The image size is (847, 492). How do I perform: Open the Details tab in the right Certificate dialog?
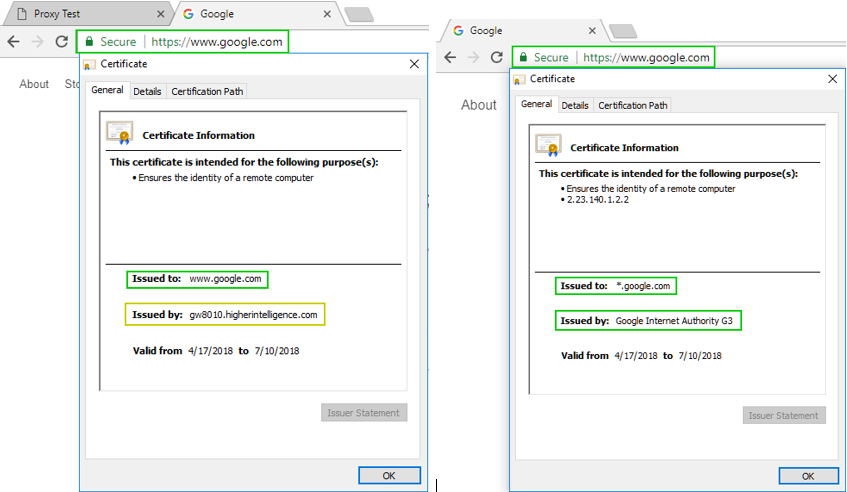tap(575, 105)
